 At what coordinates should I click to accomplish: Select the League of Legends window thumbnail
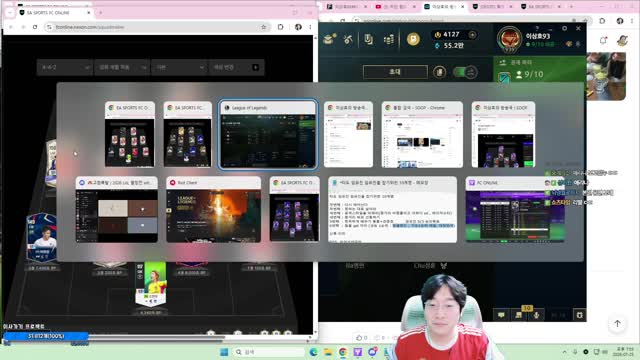pos(268,135)
